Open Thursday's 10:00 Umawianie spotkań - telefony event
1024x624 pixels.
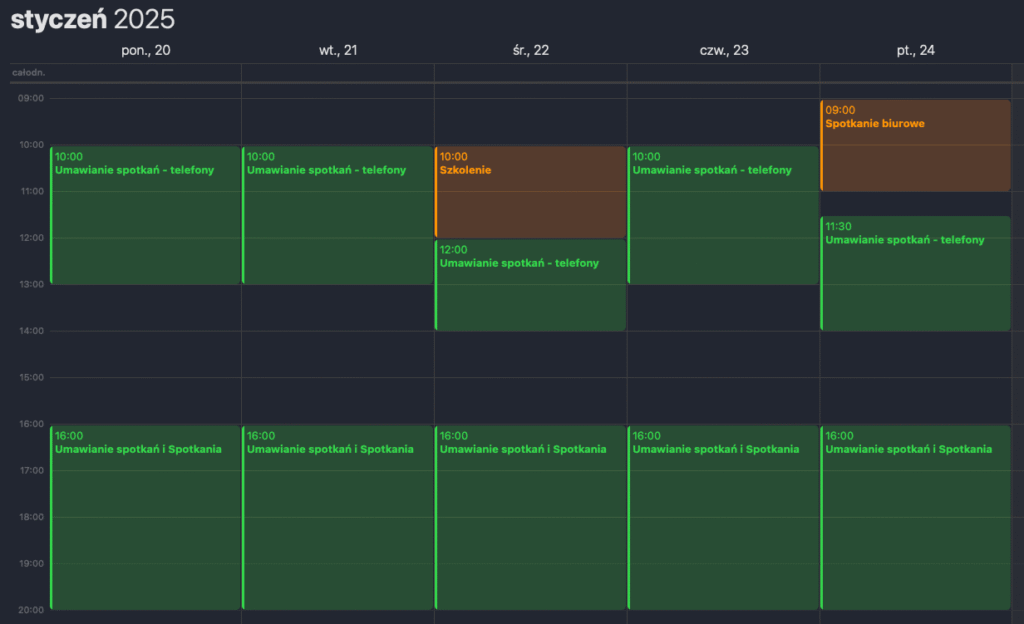click(723, 215)
